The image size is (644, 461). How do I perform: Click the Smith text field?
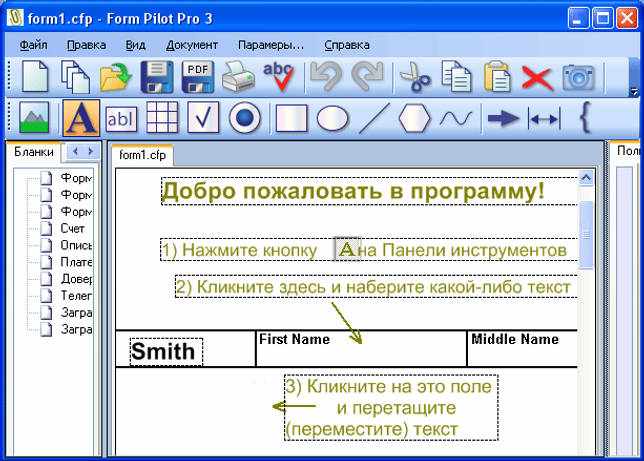pyautogui.click(x=166, y=352)
